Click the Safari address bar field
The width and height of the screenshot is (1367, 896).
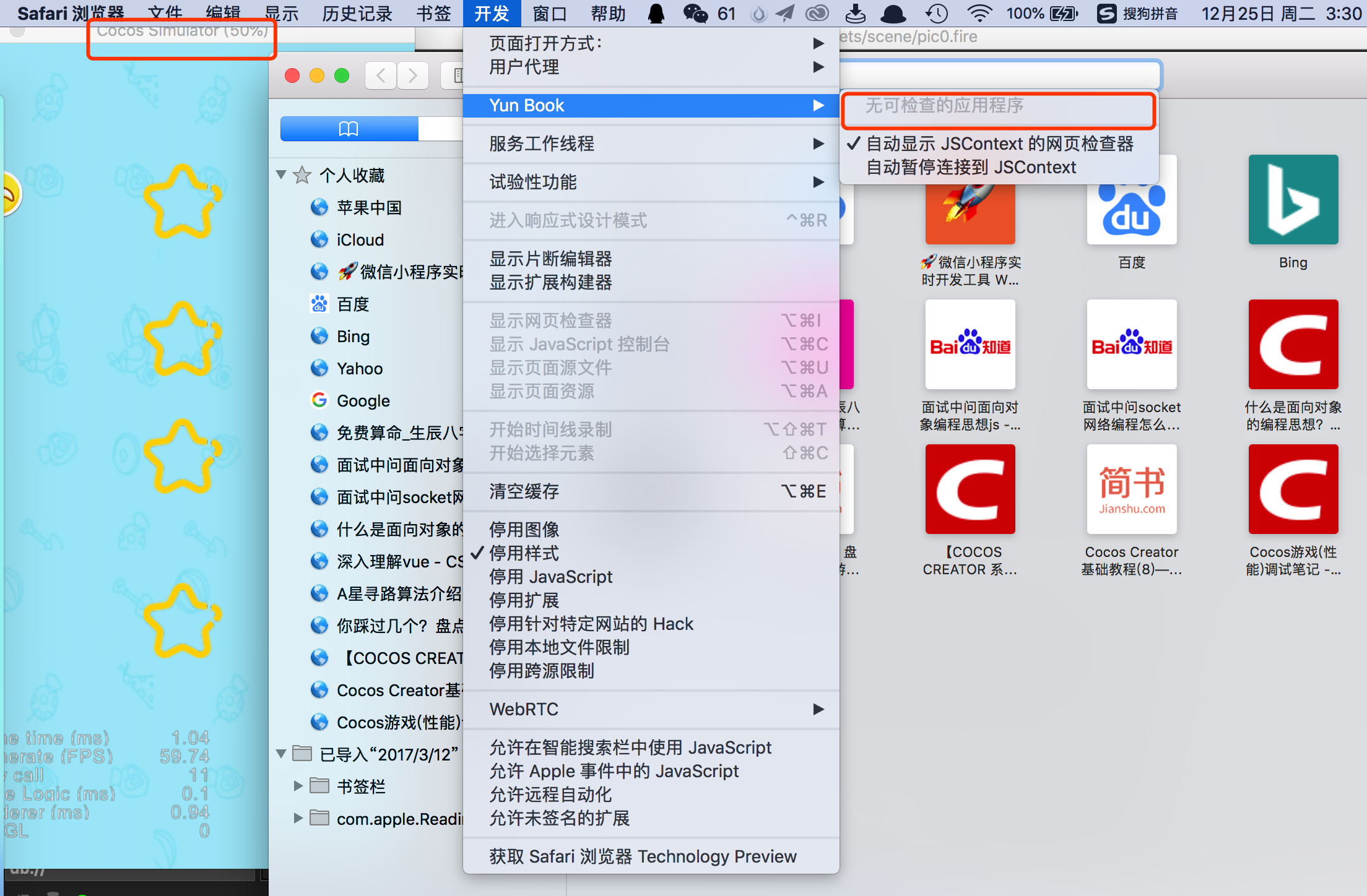998,75
